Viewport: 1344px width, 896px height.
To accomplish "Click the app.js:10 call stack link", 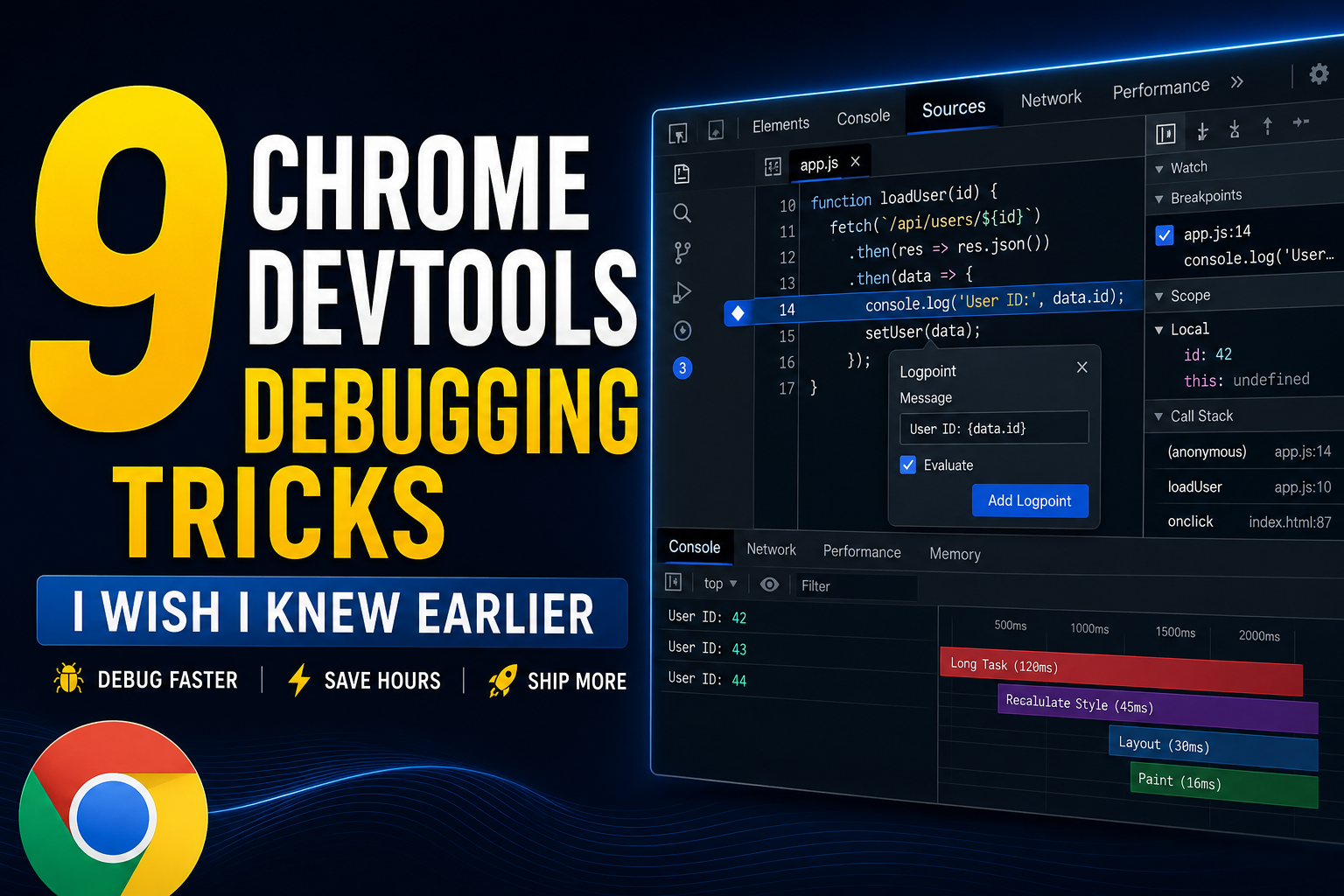I will click(1302, 486).
